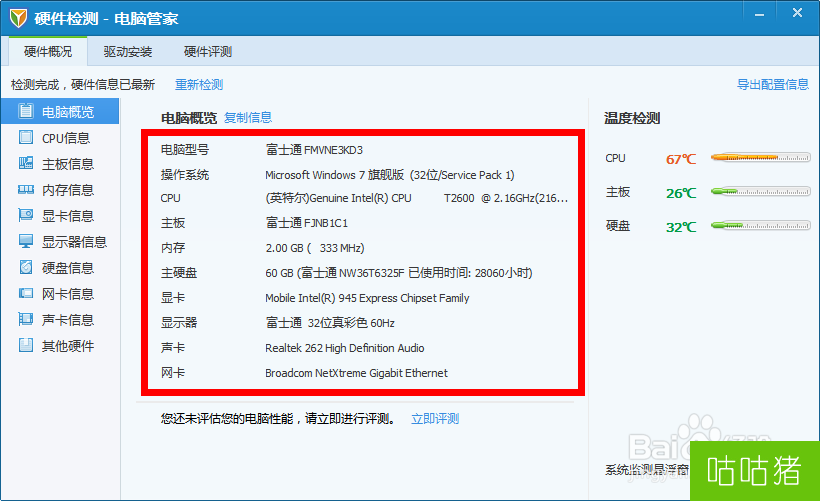The image size is (820, 501).
Task: Click 导出配置信息 link
Action: click(x=773, y=84)
